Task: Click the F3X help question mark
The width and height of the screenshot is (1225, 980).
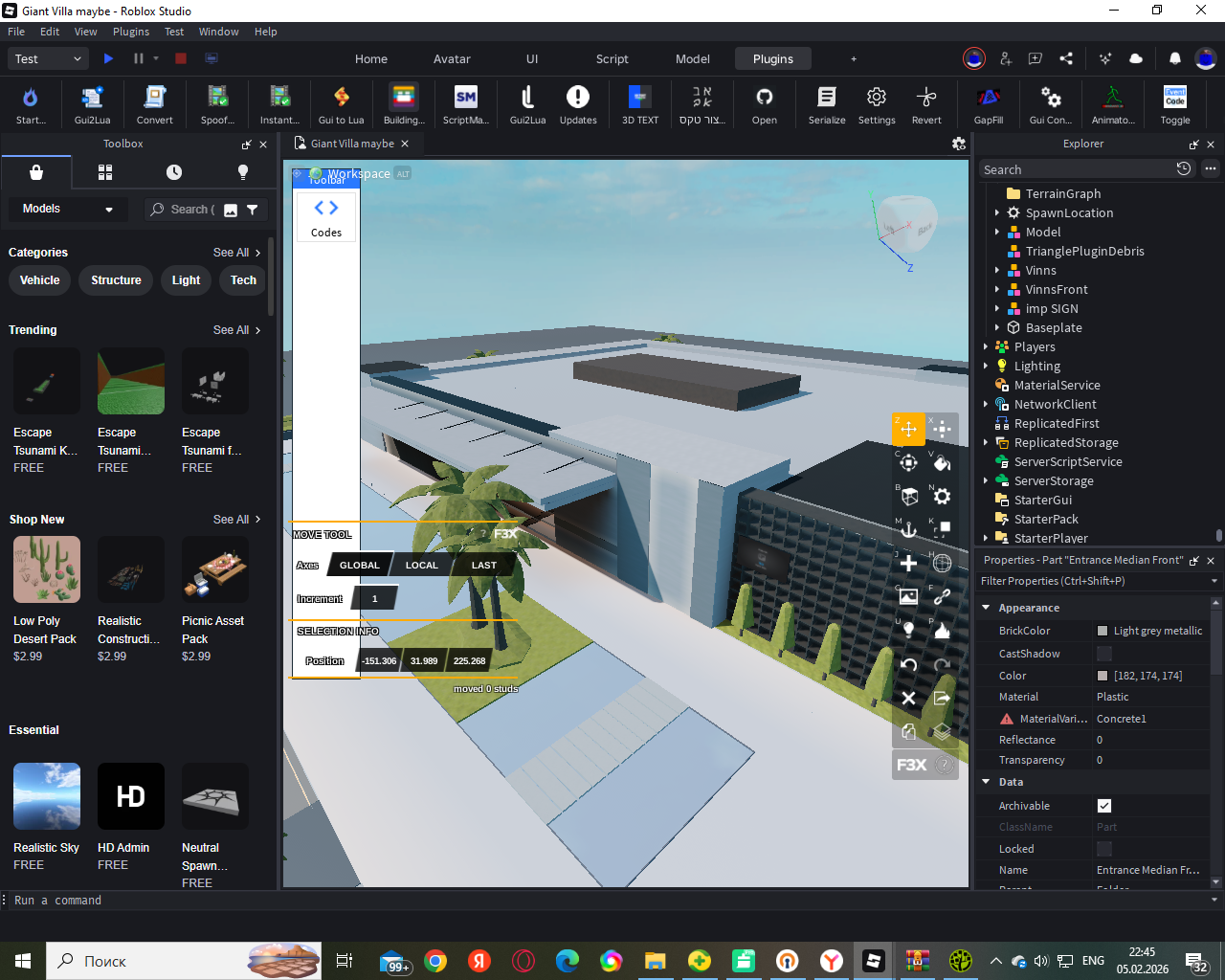Action: coord(944,765)
